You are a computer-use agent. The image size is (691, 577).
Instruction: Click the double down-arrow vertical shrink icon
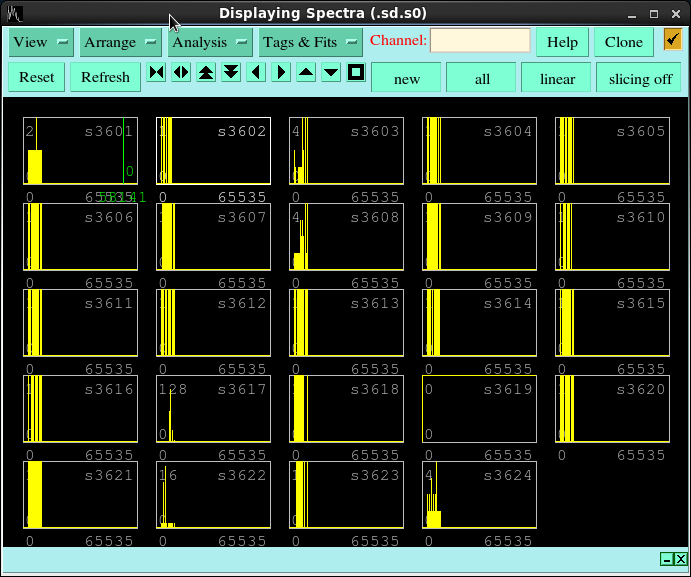pos(231,72)
